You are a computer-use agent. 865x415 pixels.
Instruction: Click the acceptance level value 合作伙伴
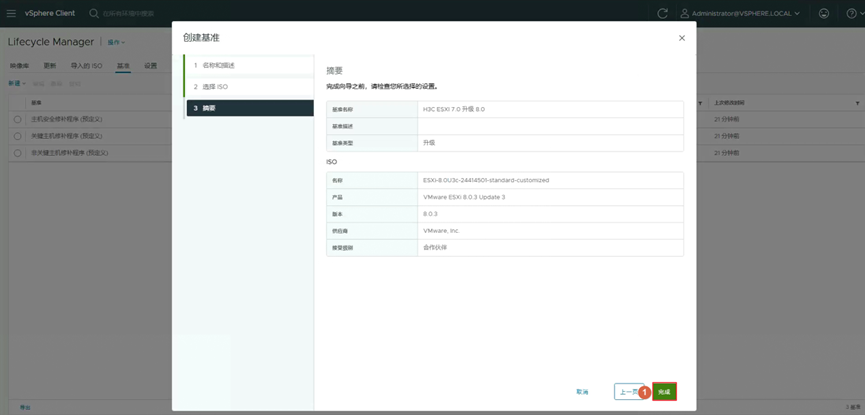pyautogui.click(x=435, y=248)
